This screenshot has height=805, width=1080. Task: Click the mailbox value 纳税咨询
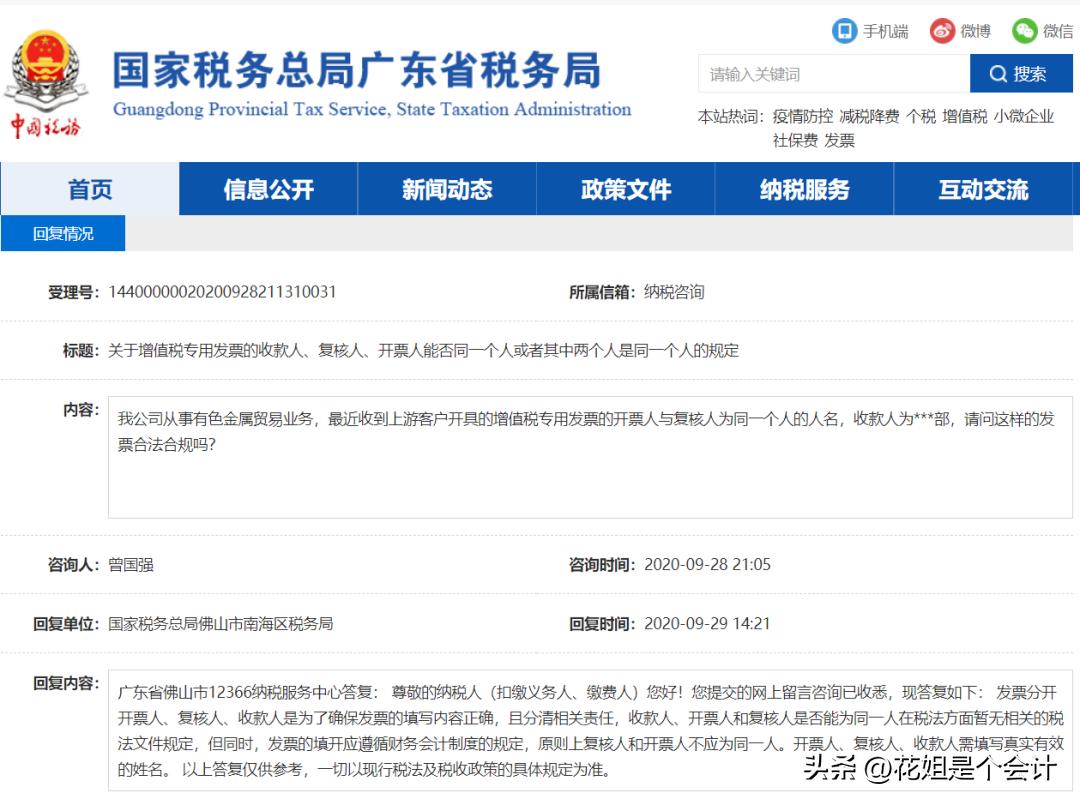674,292
